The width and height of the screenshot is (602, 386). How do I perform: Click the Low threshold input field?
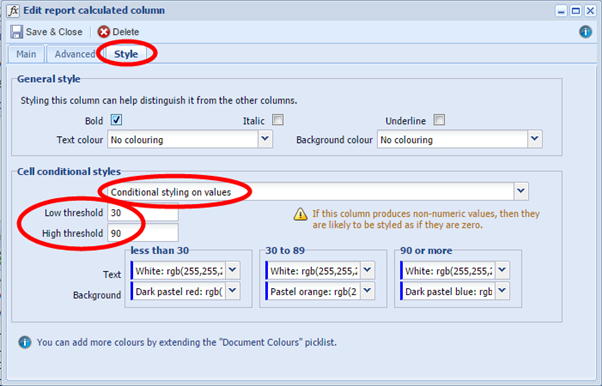(143, 212)
